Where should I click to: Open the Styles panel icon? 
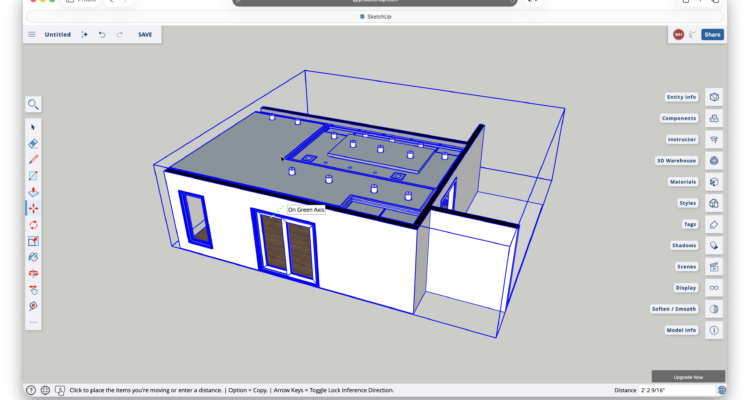point(714,203)
